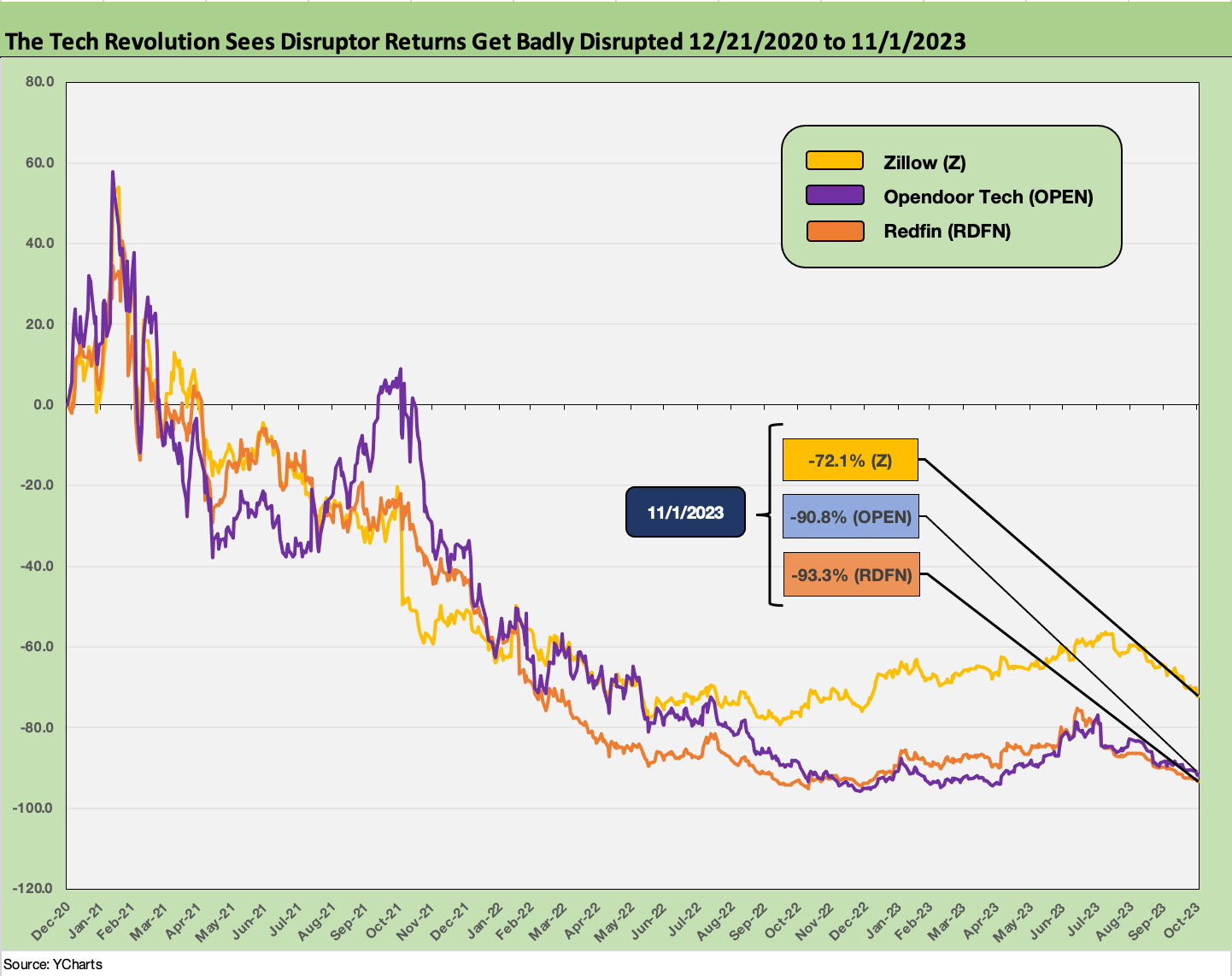Click the -80.0 y-axis label
Screen dimensions: 1232x976
pos(37,727)
